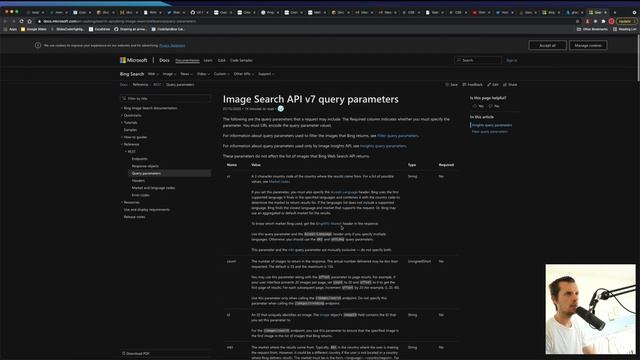Open a new browser tab with plus icon

(615, 12)
